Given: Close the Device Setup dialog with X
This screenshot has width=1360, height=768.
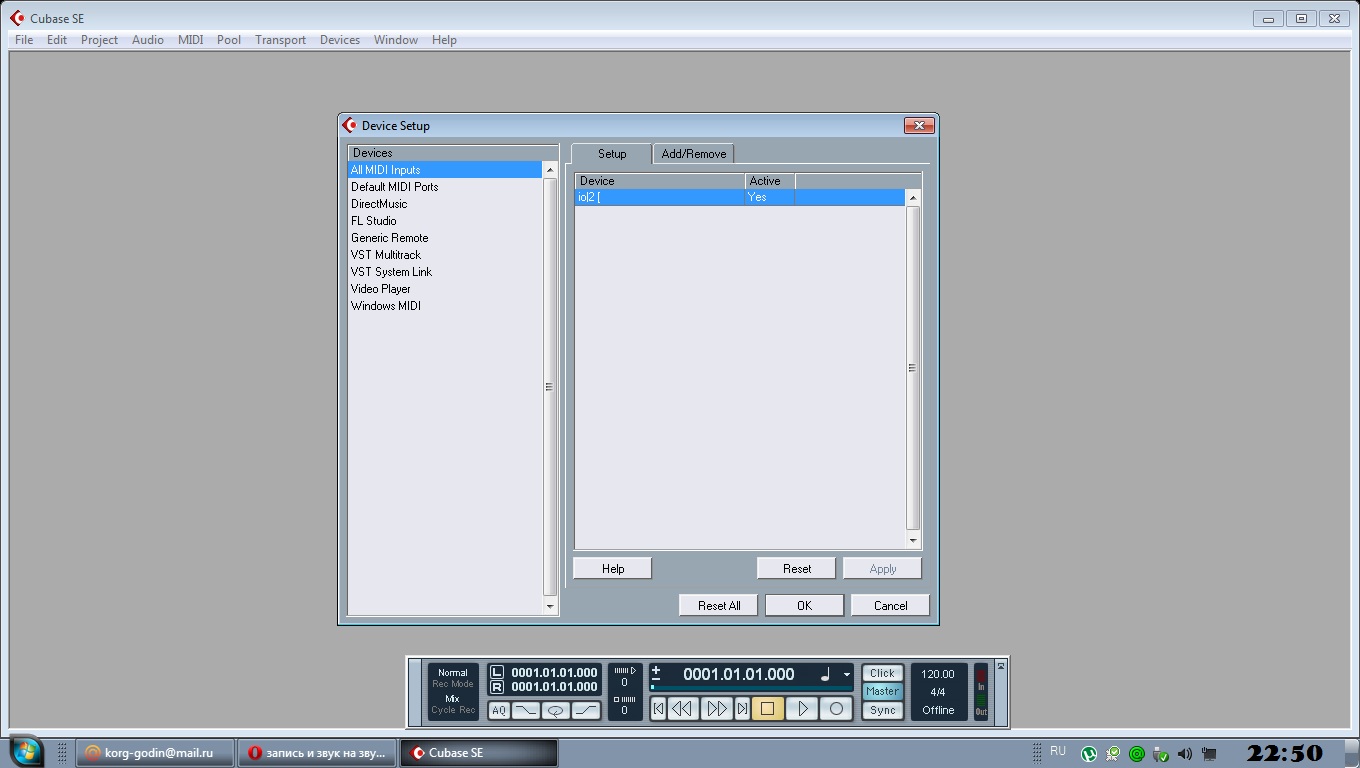Looking at the screenshot, I should coord(919,125).
